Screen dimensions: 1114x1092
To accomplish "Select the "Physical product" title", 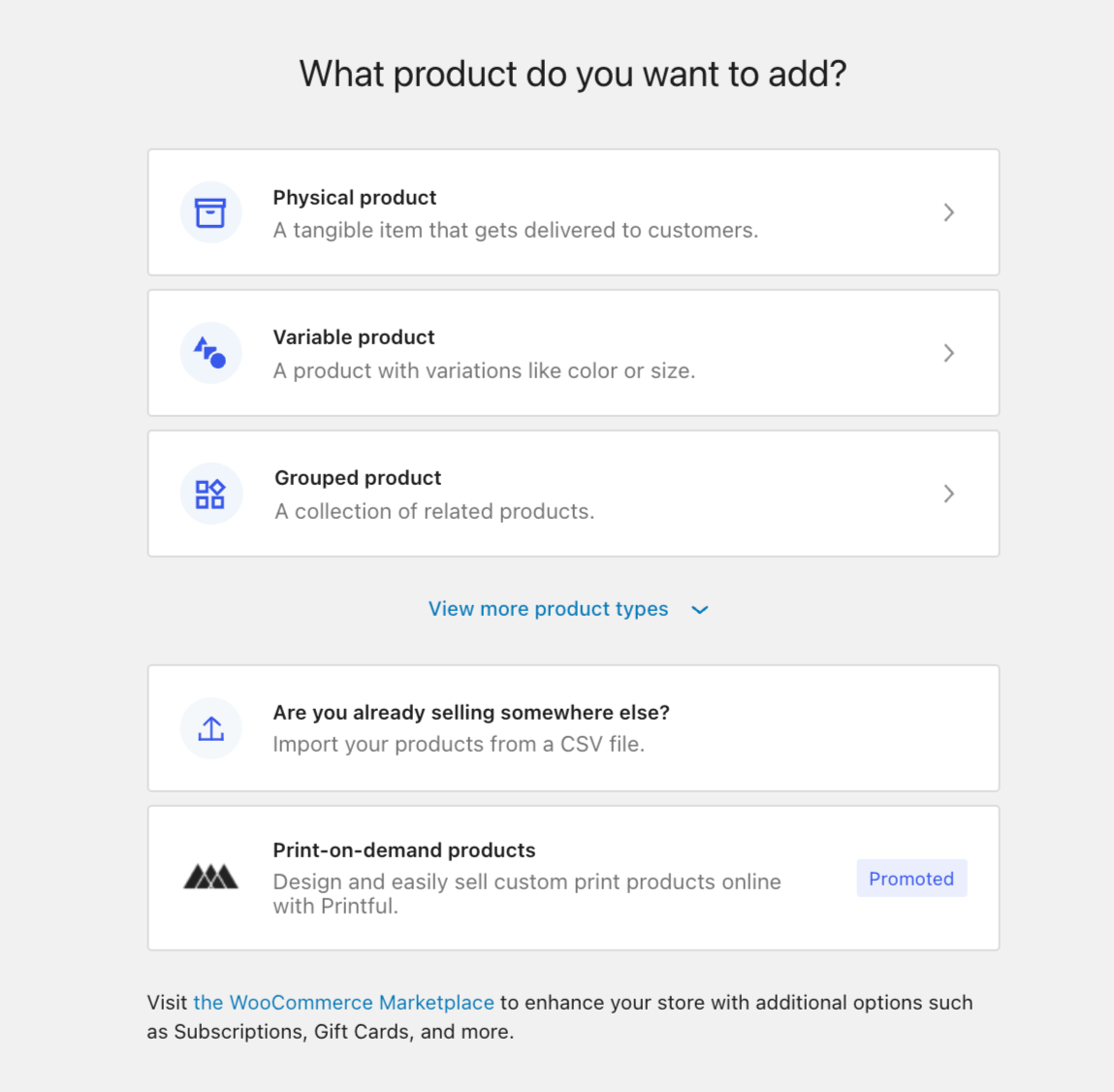I will [355, 198].
